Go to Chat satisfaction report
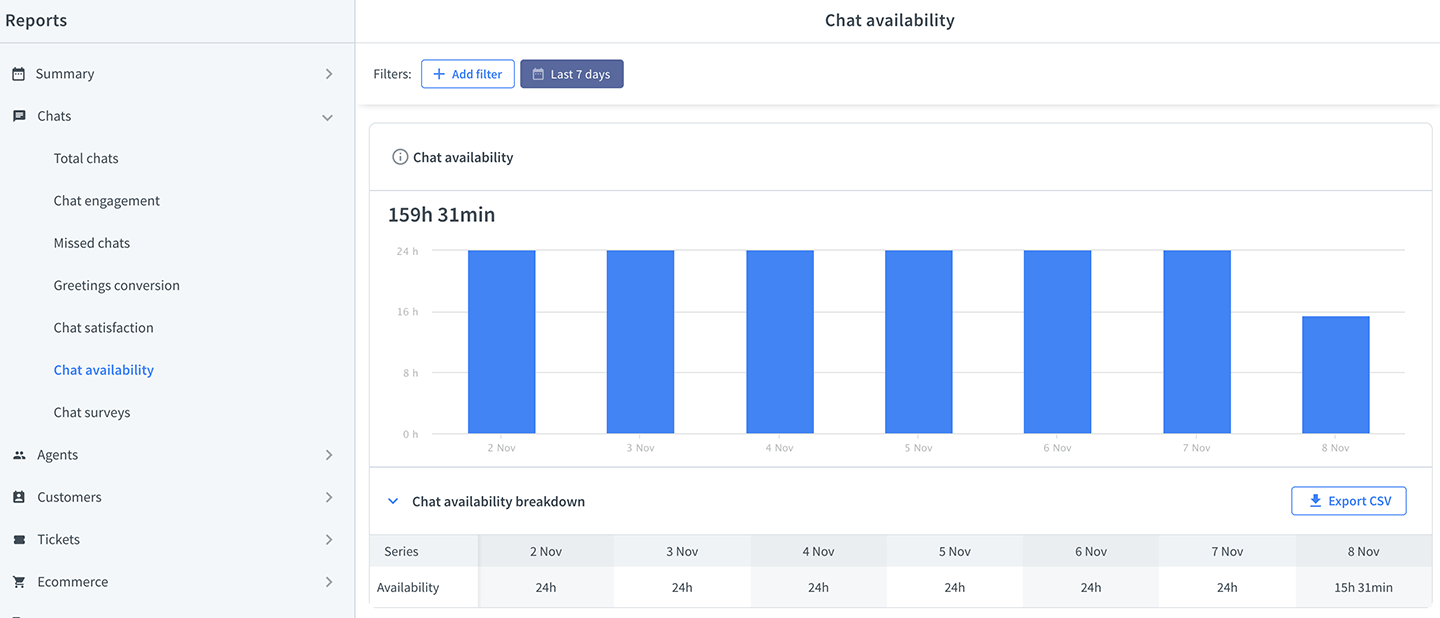The image size is (1440, 618). coord(104,328)
